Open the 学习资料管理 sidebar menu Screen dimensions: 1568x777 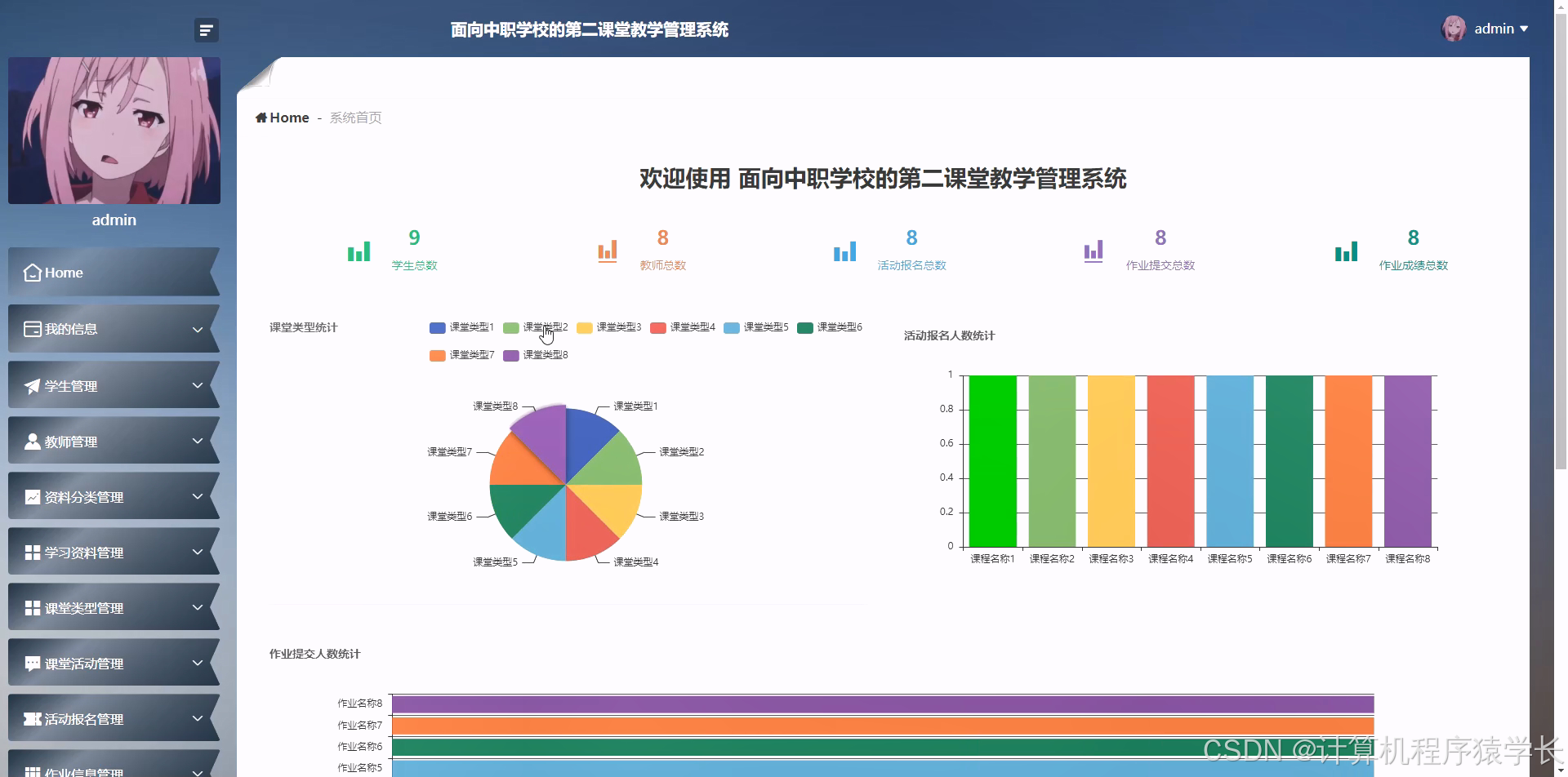(x=114, y=552)
